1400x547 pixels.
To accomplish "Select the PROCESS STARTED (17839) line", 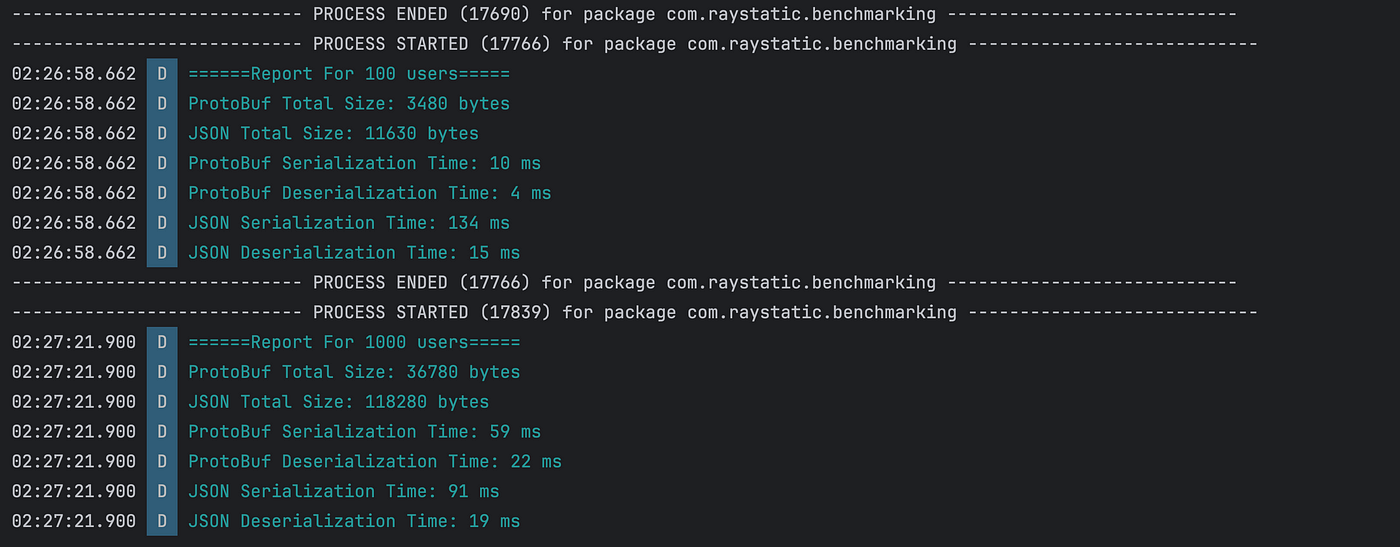I will click(635, 312).
